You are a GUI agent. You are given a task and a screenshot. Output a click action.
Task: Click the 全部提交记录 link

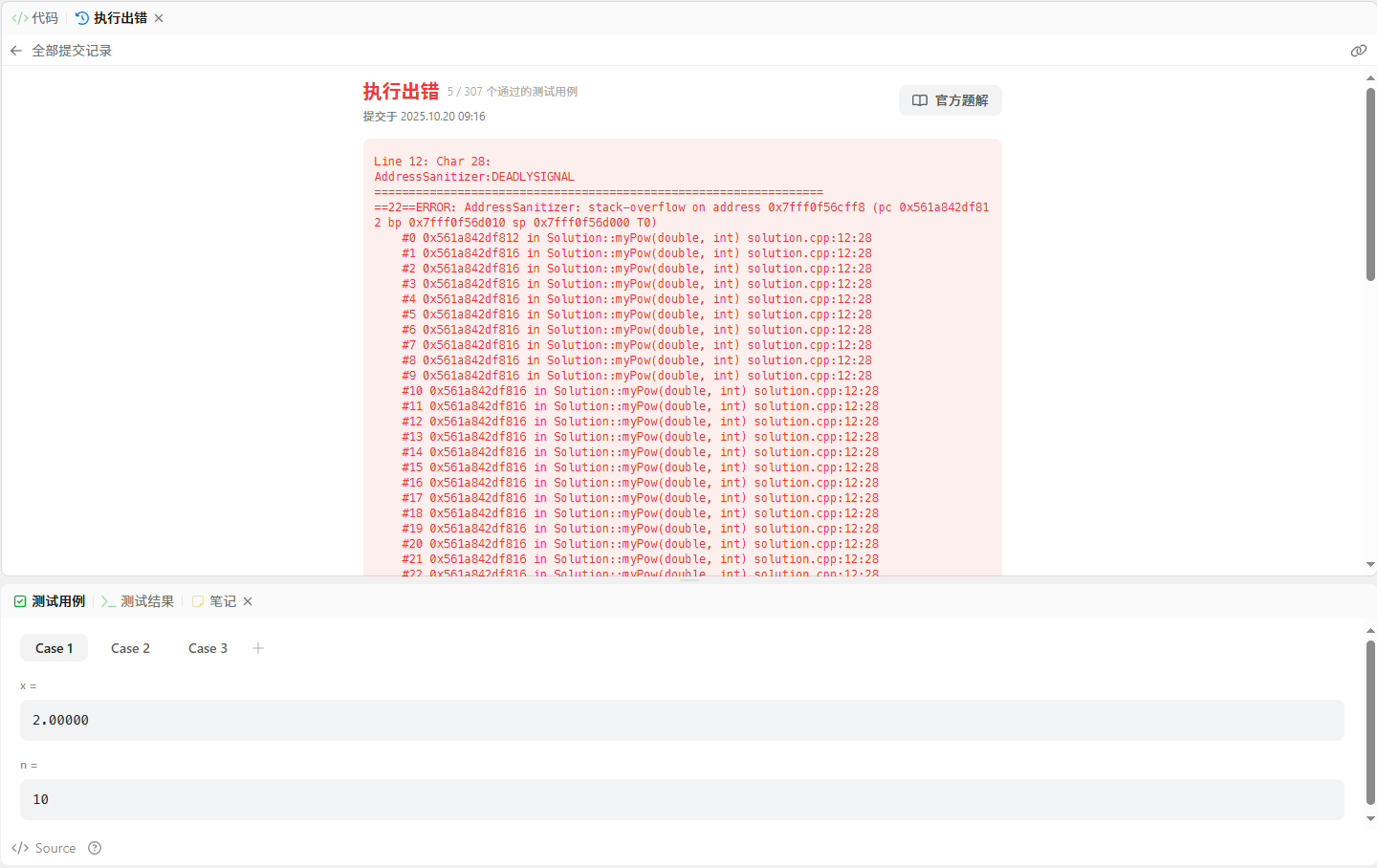tap(72, 51)
